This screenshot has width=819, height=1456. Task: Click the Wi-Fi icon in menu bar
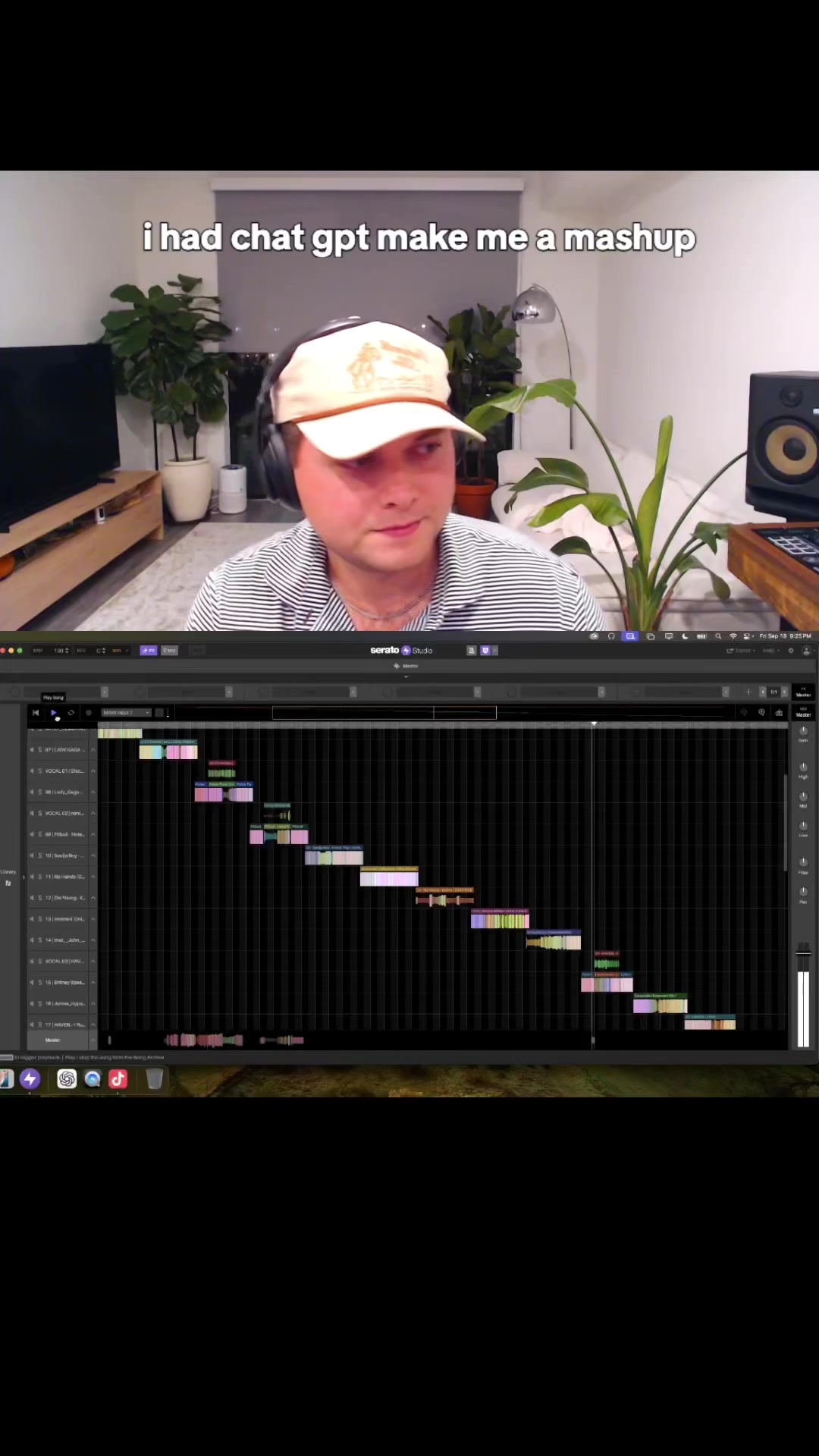pos(733,636)
